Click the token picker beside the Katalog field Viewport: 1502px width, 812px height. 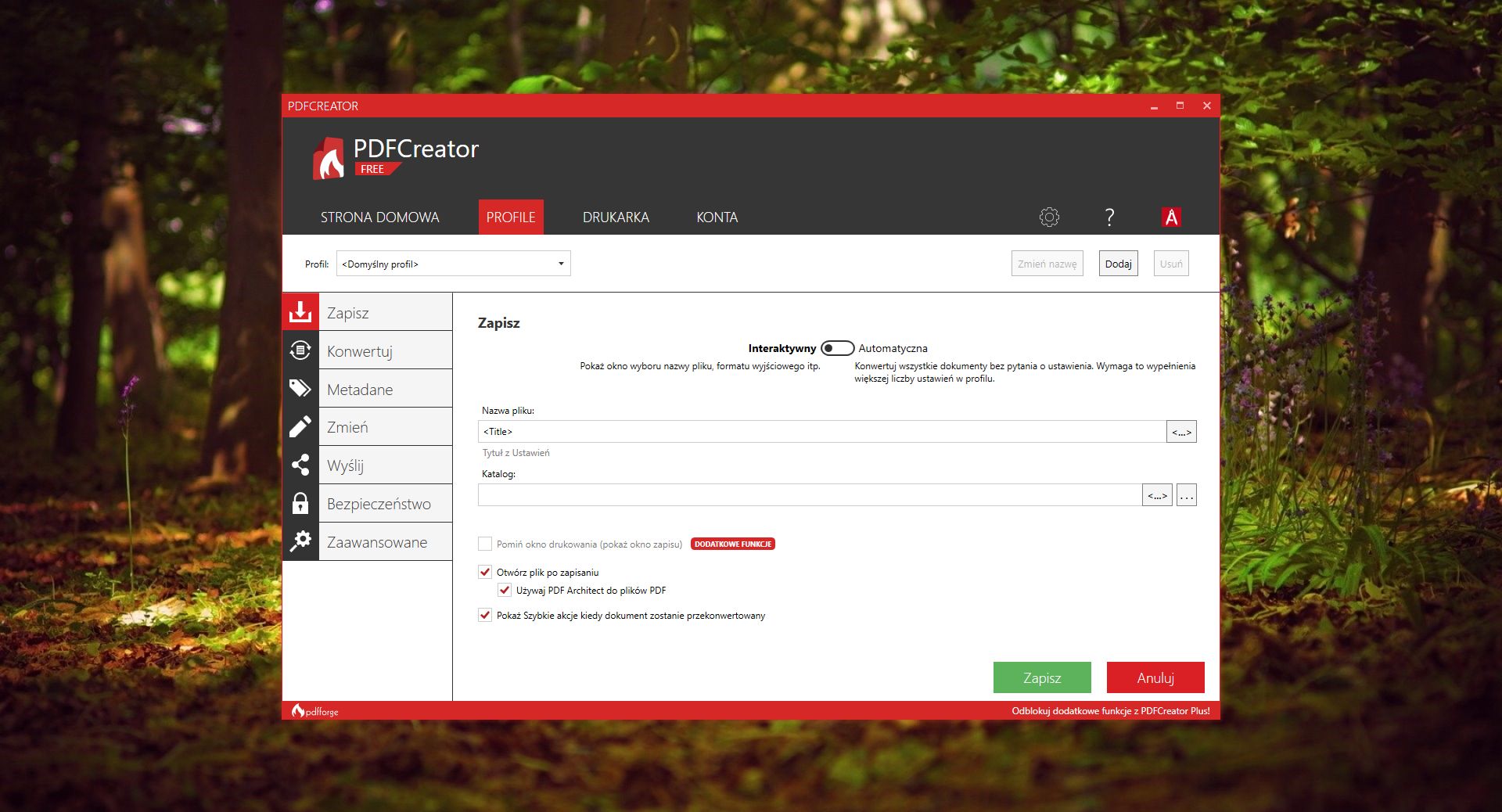point(1156,494)
